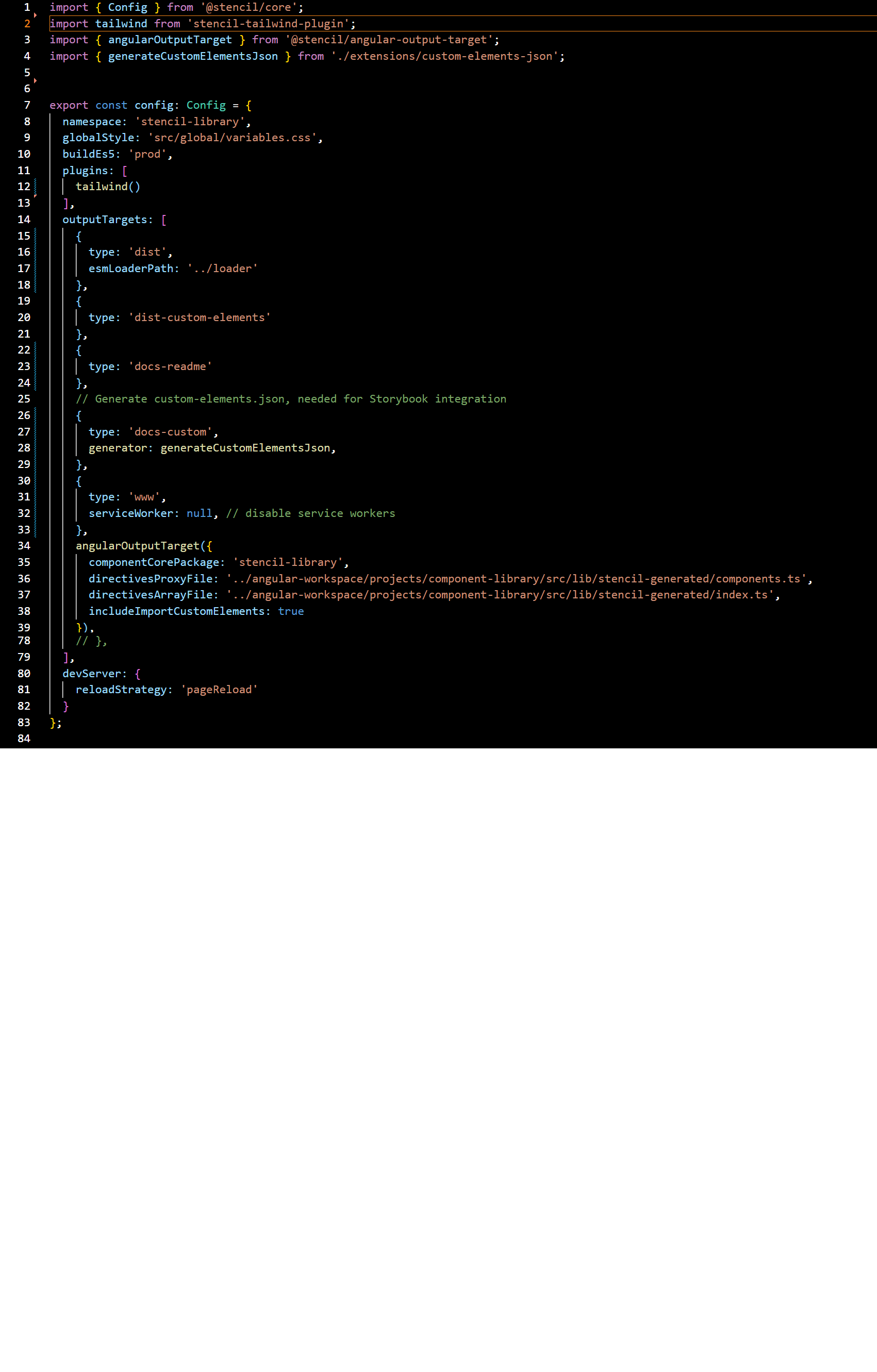Click the true value on line 38
Image resolution: width=877 pixels, height=1372 pixels.
(291, 612)
